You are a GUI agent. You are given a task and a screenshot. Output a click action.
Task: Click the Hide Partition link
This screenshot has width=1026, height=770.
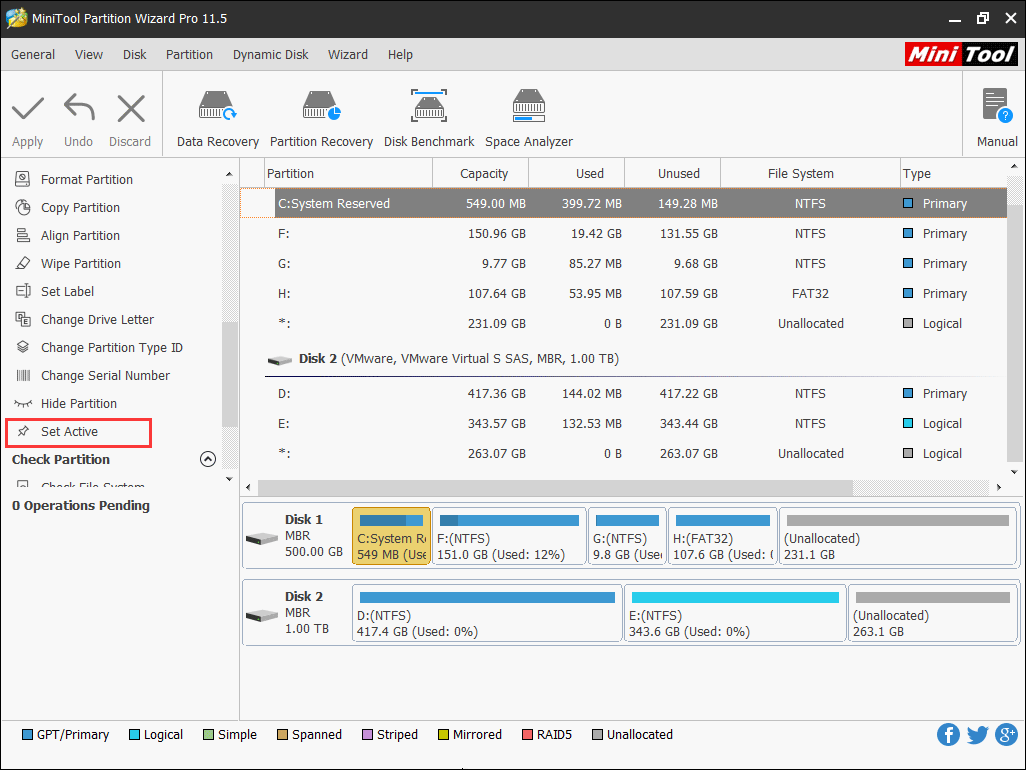click(x=79, y=404)
